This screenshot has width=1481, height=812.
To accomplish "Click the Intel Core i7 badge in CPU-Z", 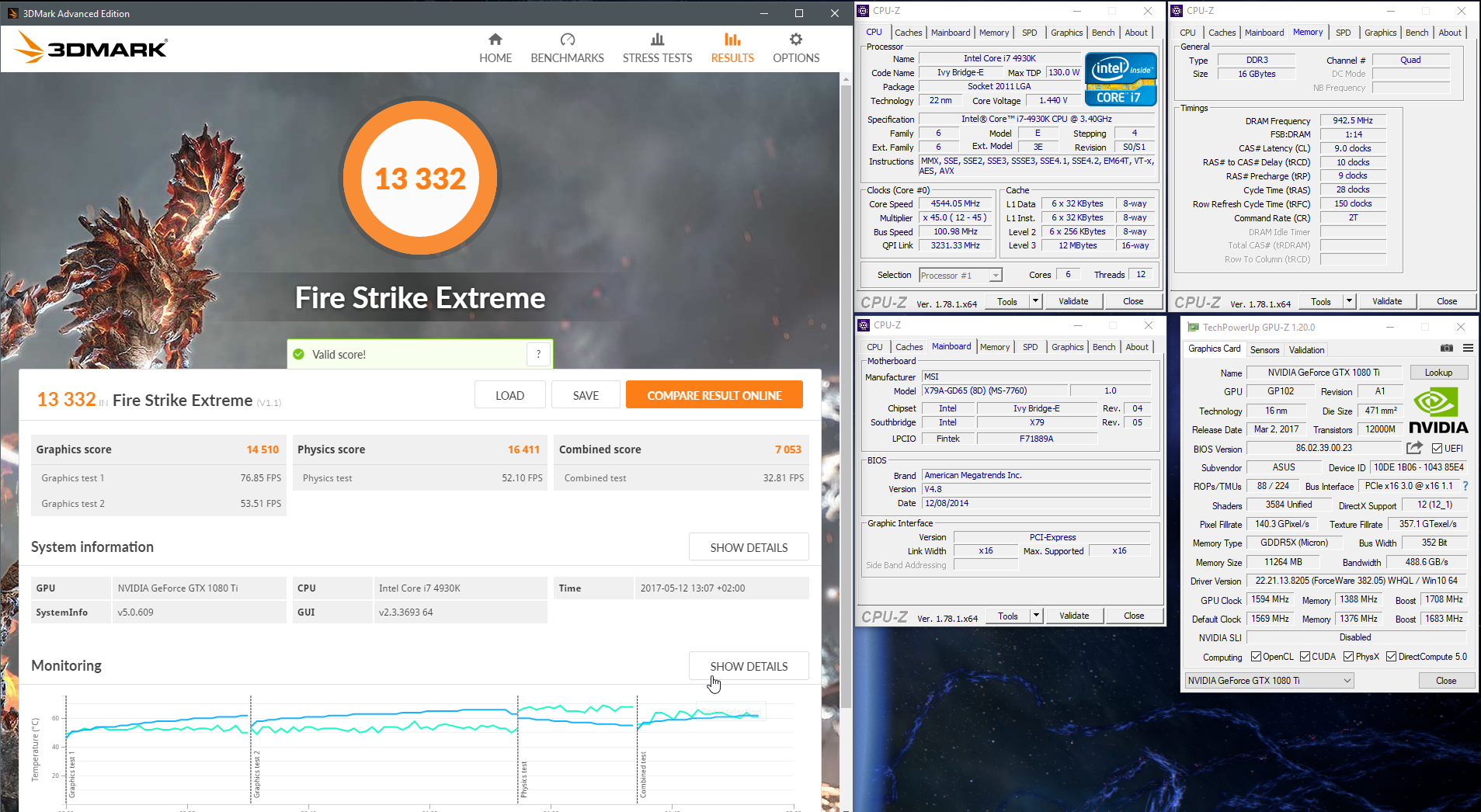I will click(x=1121, y=78).
